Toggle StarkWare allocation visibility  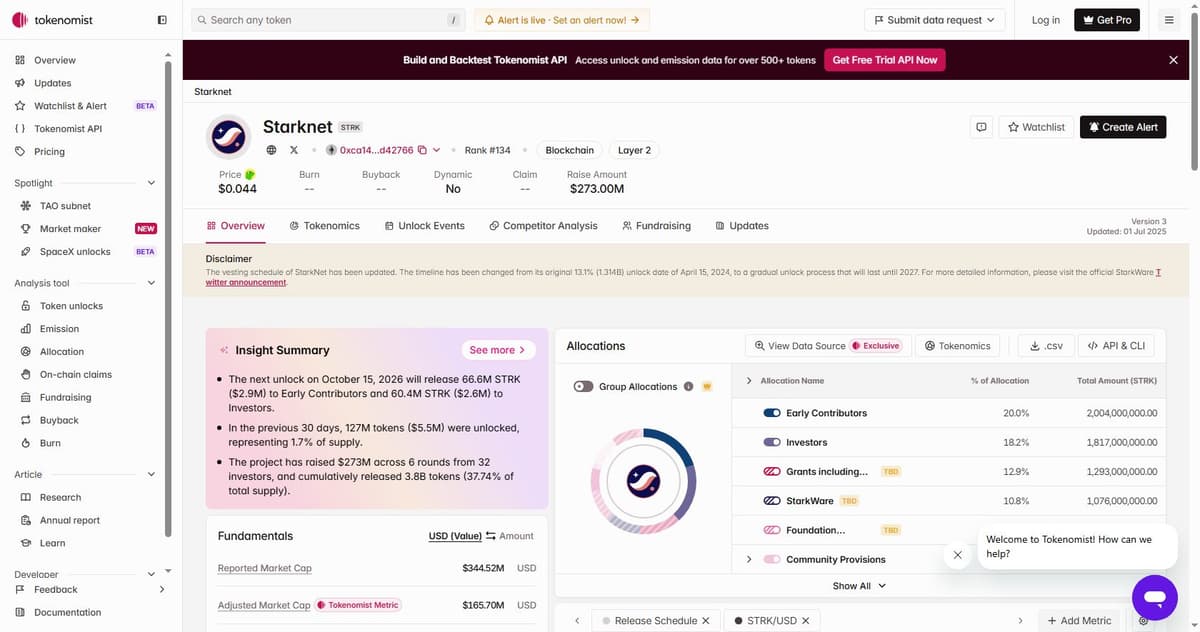point(772,500)
